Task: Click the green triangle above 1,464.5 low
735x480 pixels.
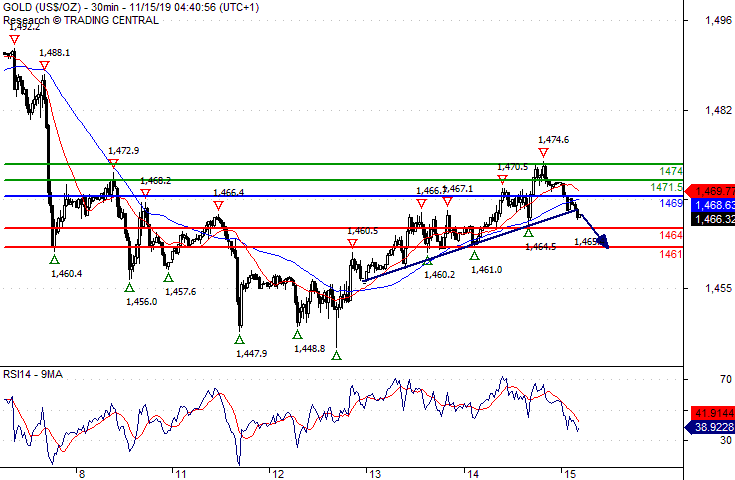Action: pyautogui.click(x=529, y=232)
